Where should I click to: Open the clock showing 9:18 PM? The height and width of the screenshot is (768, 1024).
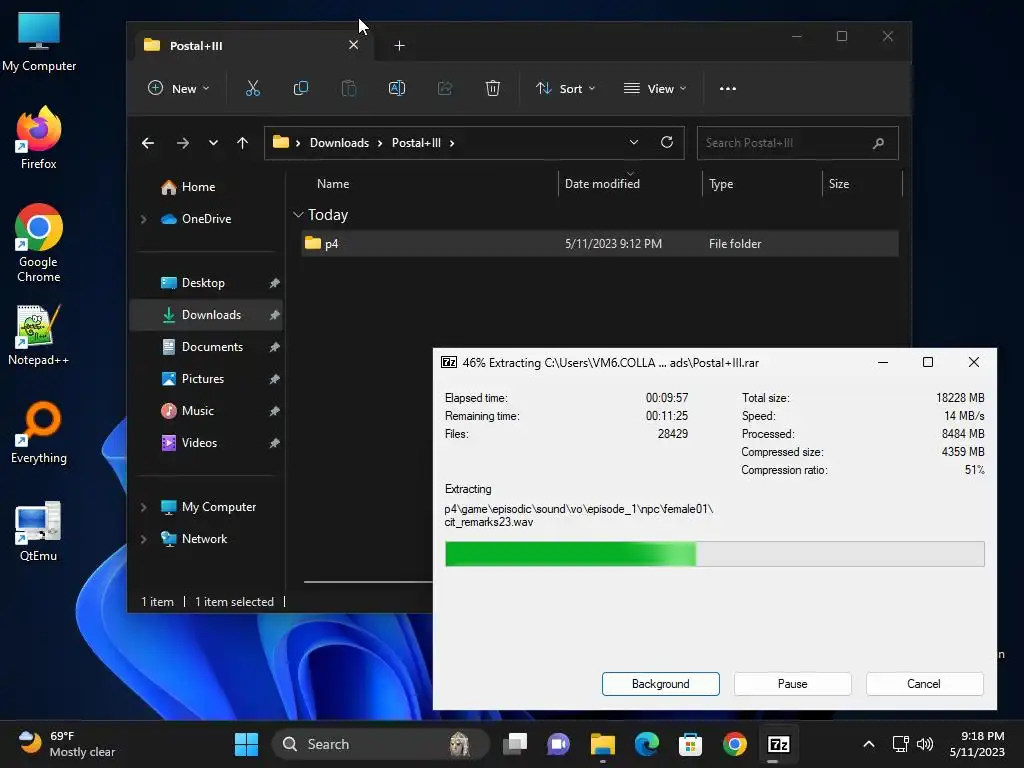coord(977,744)
